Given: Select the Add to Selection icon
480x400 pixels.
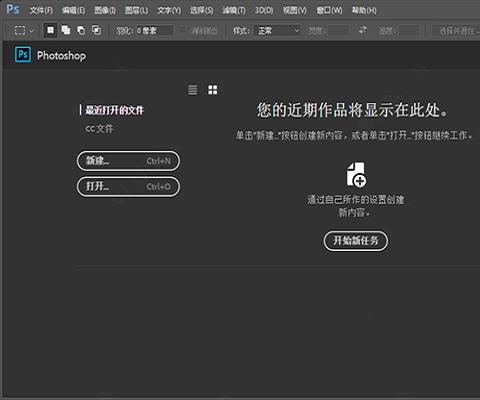Looking at the screenshot, I should 66,30.
